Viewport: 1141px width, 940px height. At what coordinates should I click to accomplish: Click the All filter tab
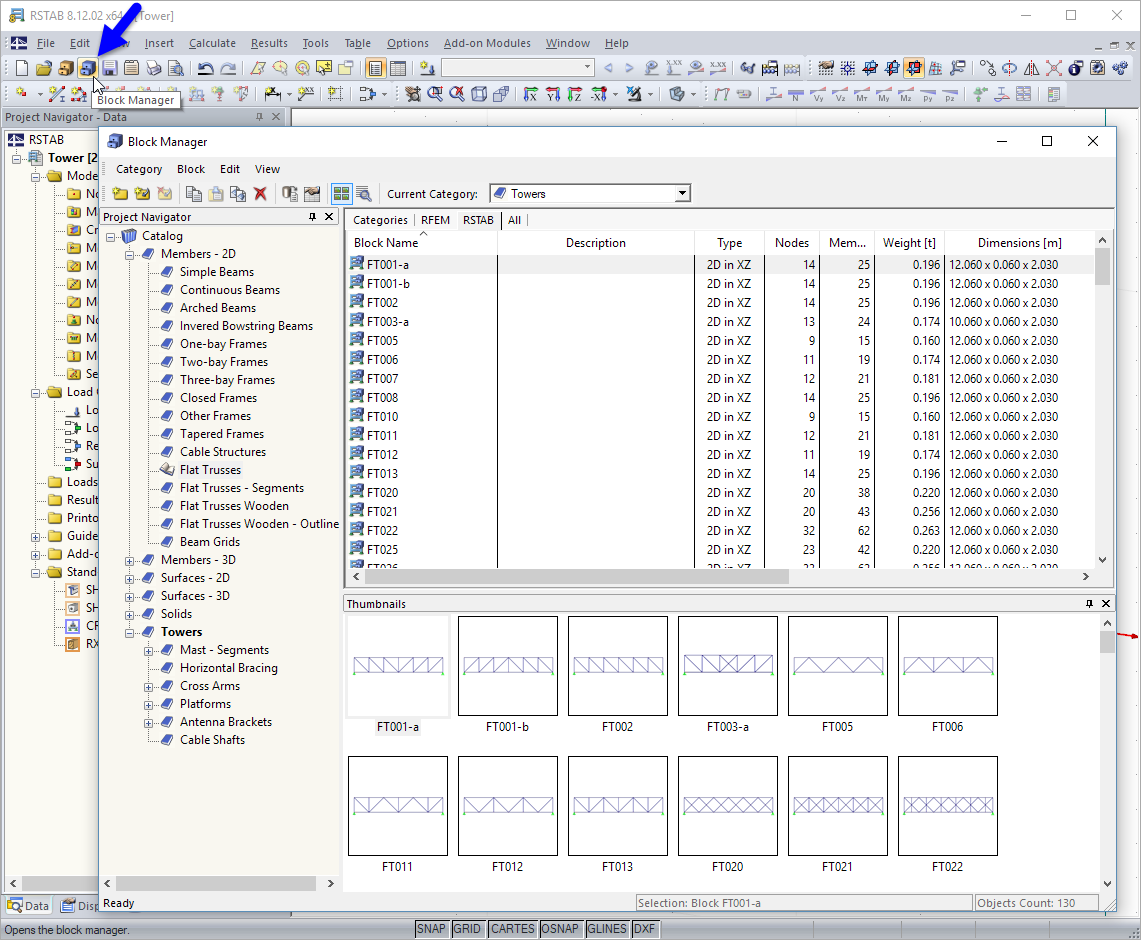pyautogui.click(x=514, y=219)
